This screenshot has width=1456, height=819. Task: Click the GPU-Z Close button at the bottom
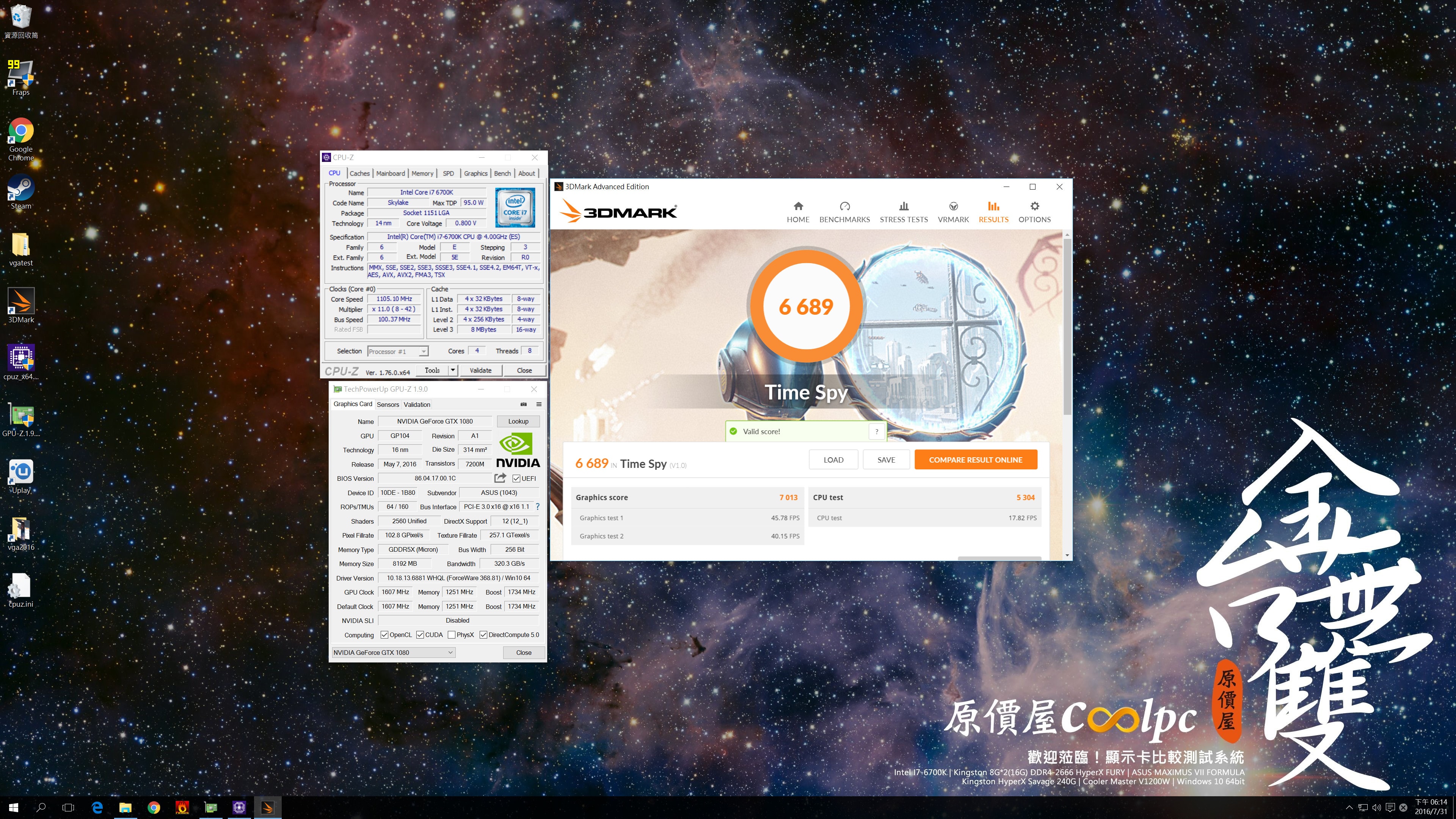(524, 652)
